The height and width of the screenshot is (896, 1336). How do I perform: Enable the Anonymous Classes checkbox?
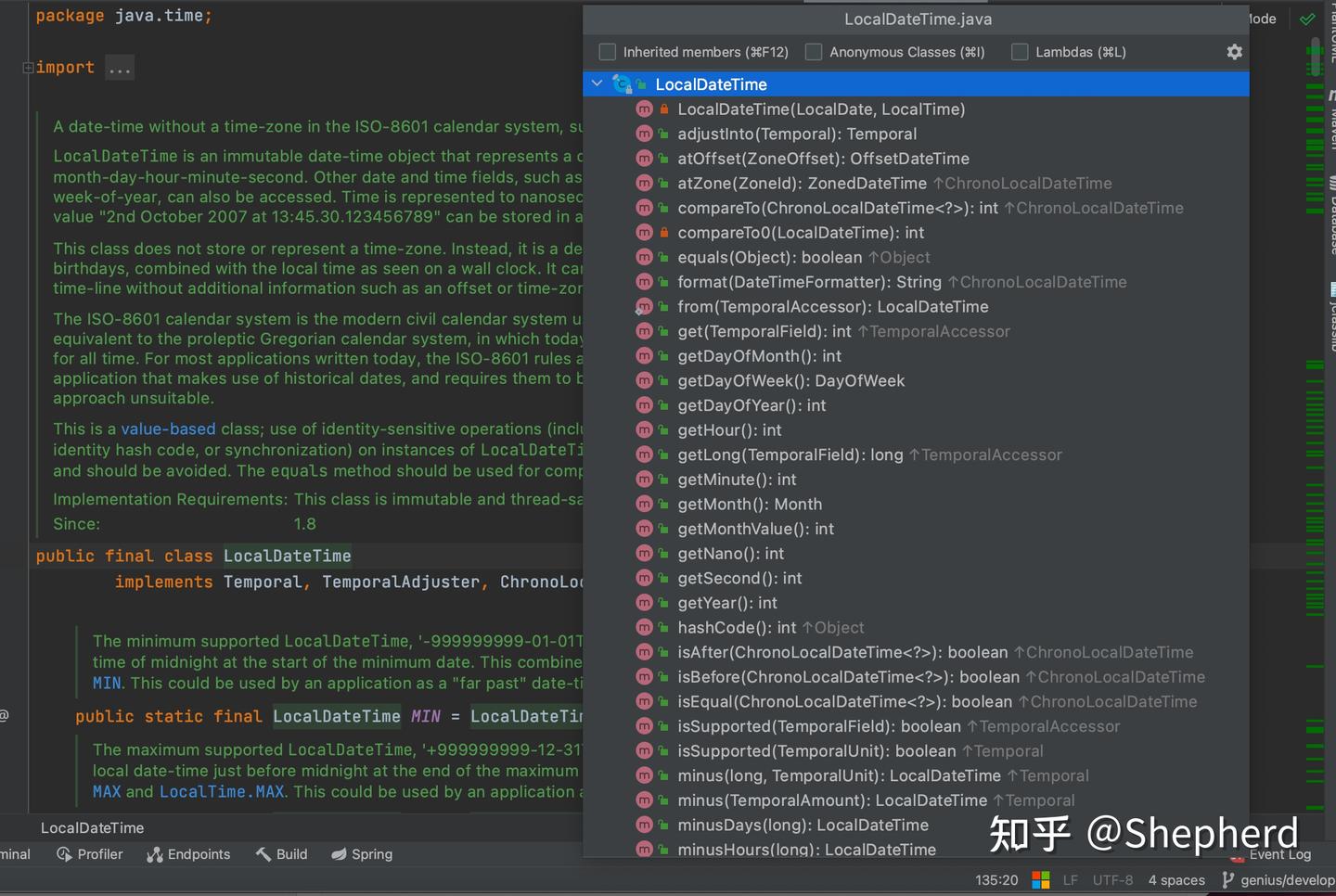814,52
